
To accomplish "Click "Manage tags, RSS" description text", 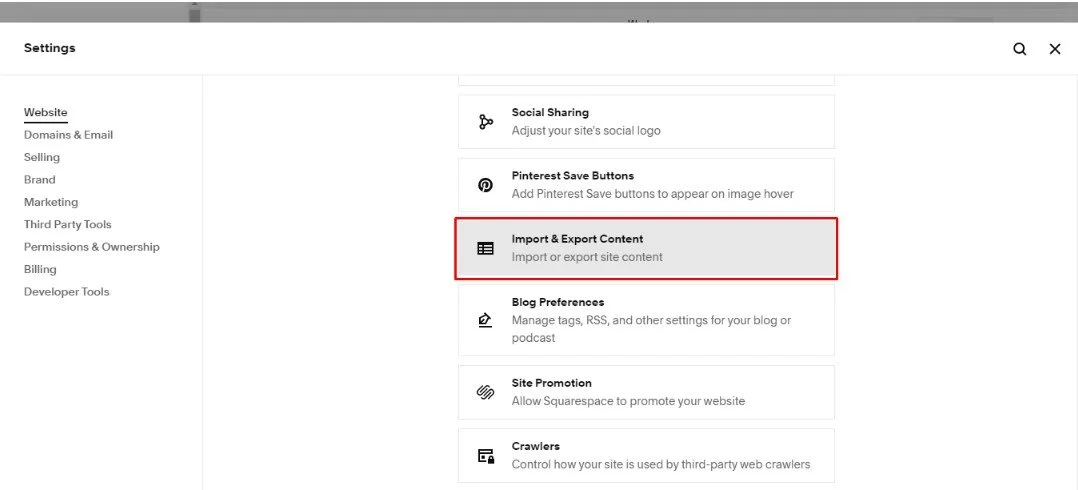I will (x=651, y=329).
